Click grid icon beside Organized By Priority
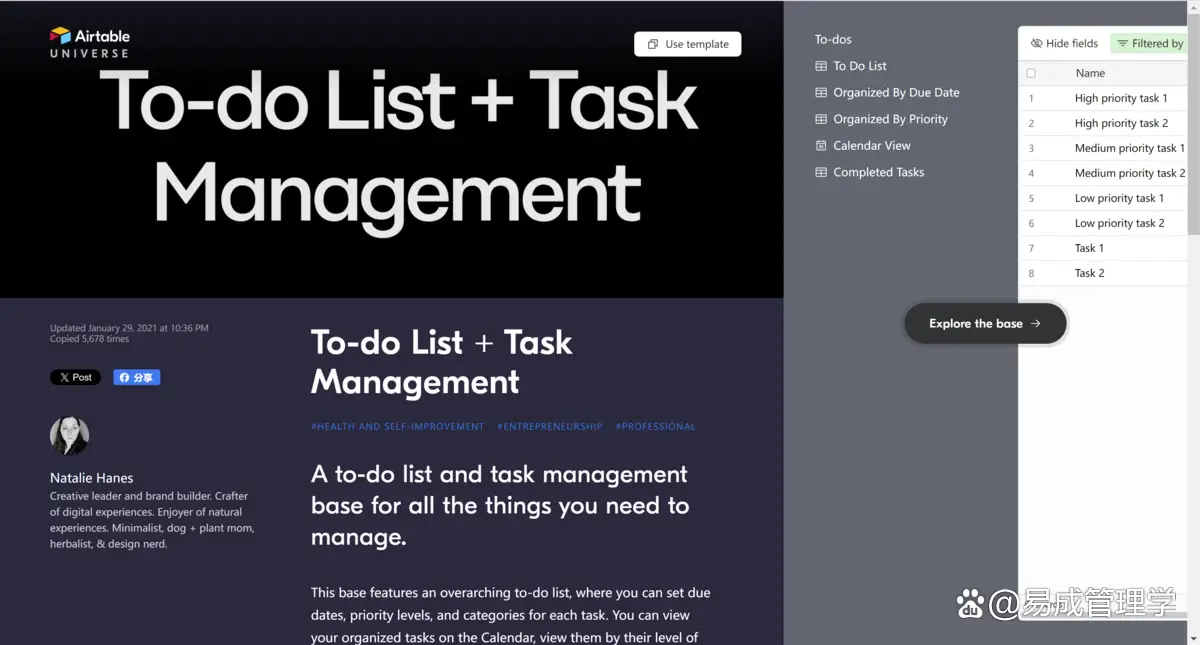 pos(821,119)
